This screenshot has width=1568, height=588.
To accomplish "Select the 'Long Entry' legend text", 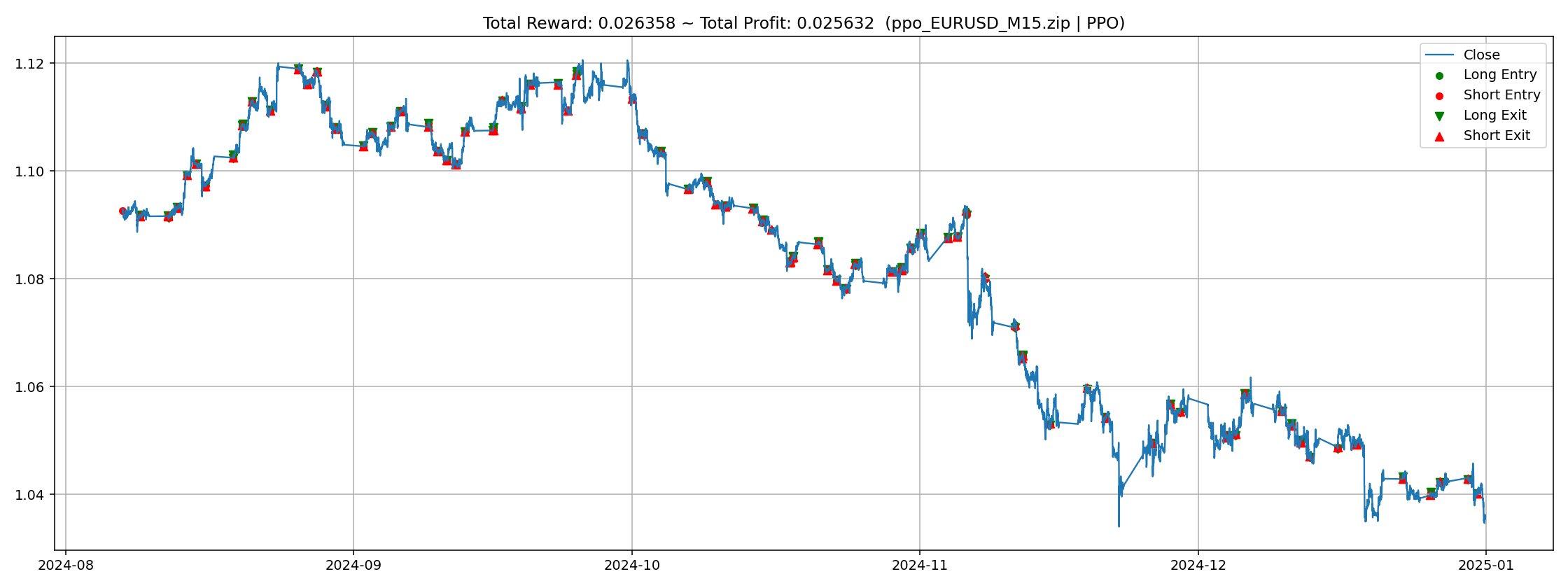I will pyautogui.click(x=1500, y=75).
